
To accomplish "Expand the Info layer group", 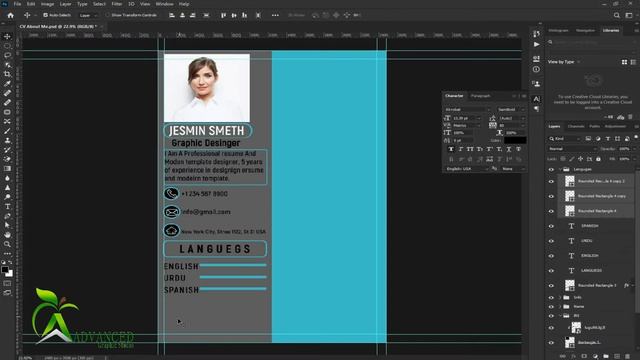I will (x=560, y=298).
